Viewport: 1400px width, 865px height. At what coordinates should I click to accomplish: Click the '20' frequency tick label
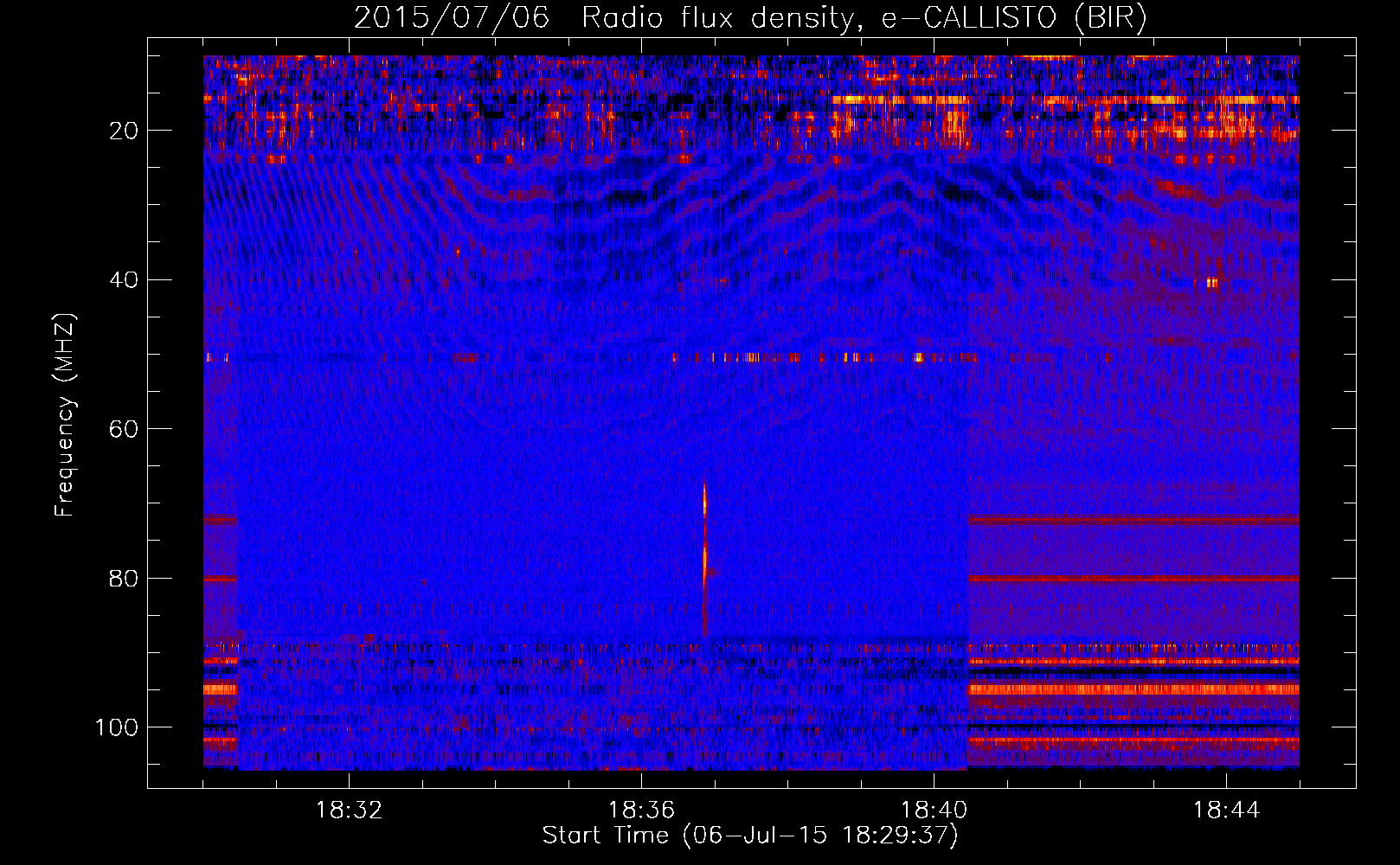click(x=124, y=131)
